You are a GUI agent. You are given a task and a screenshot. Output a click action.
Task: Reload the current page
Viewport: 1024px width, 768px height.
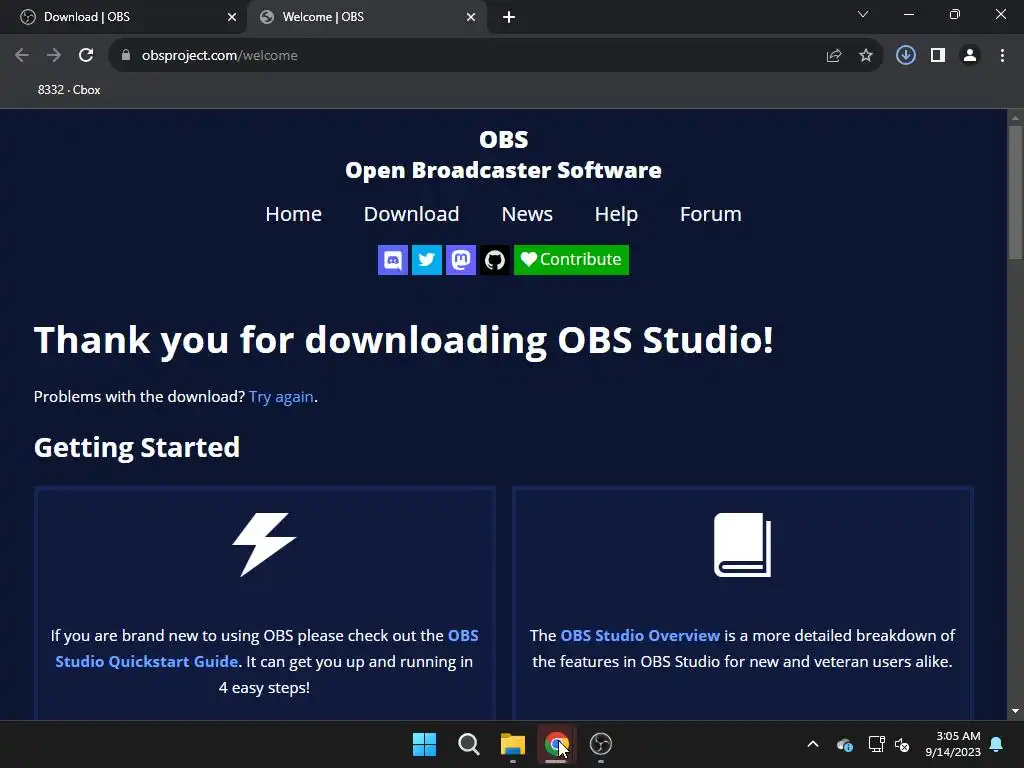coord(86,56)
